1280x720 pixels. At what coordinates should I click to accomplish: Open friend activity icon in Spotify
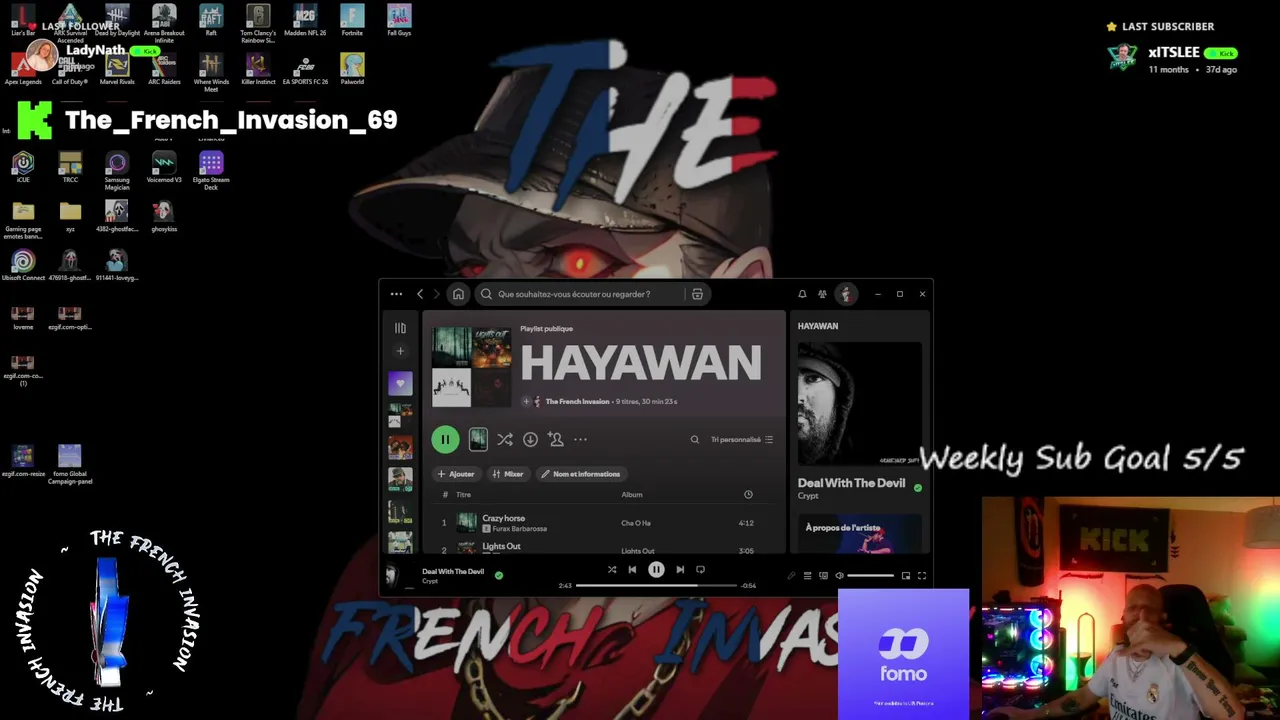[822, 294]
